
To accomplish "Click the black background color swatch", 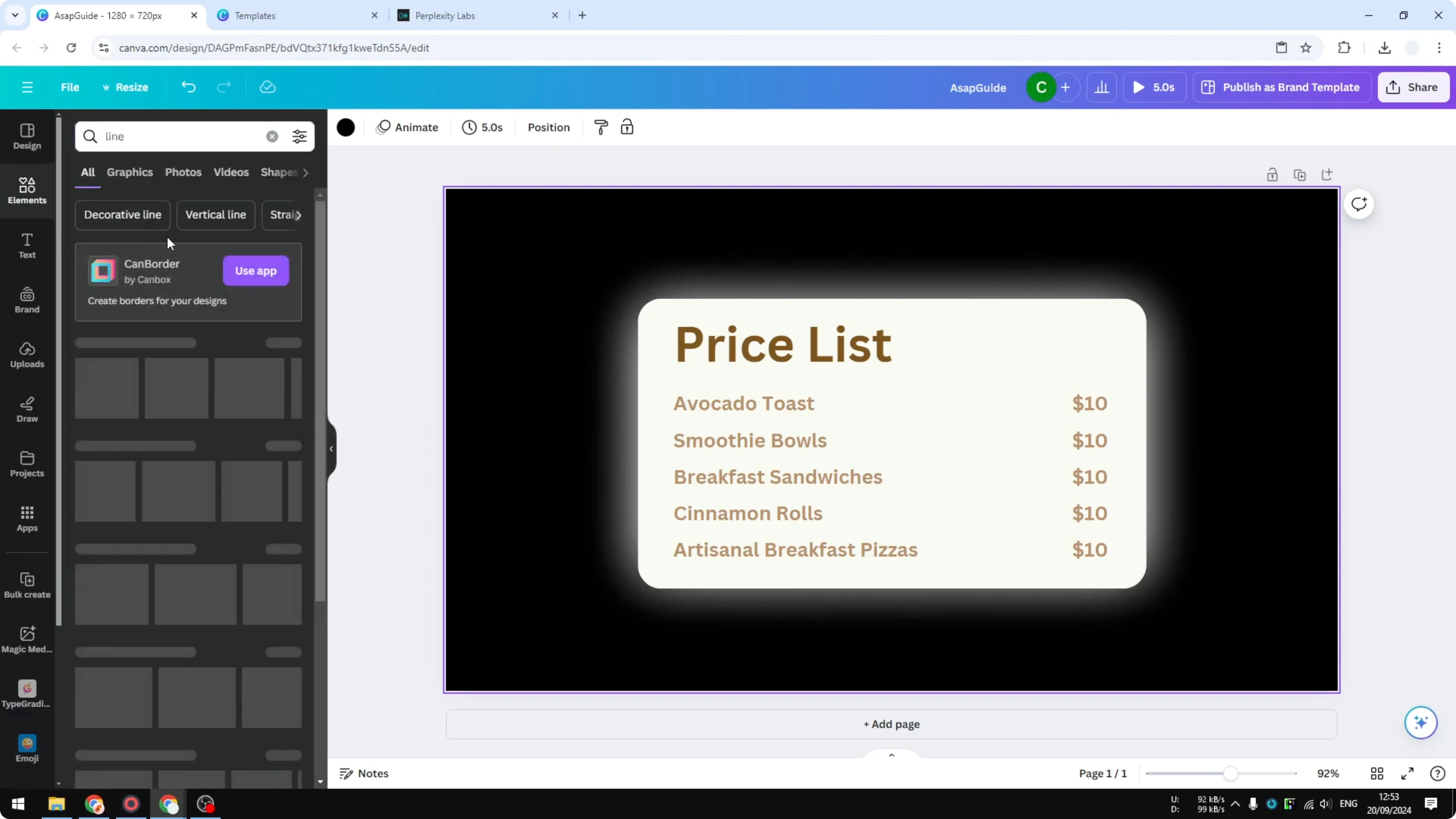I will tap(346, 127).
